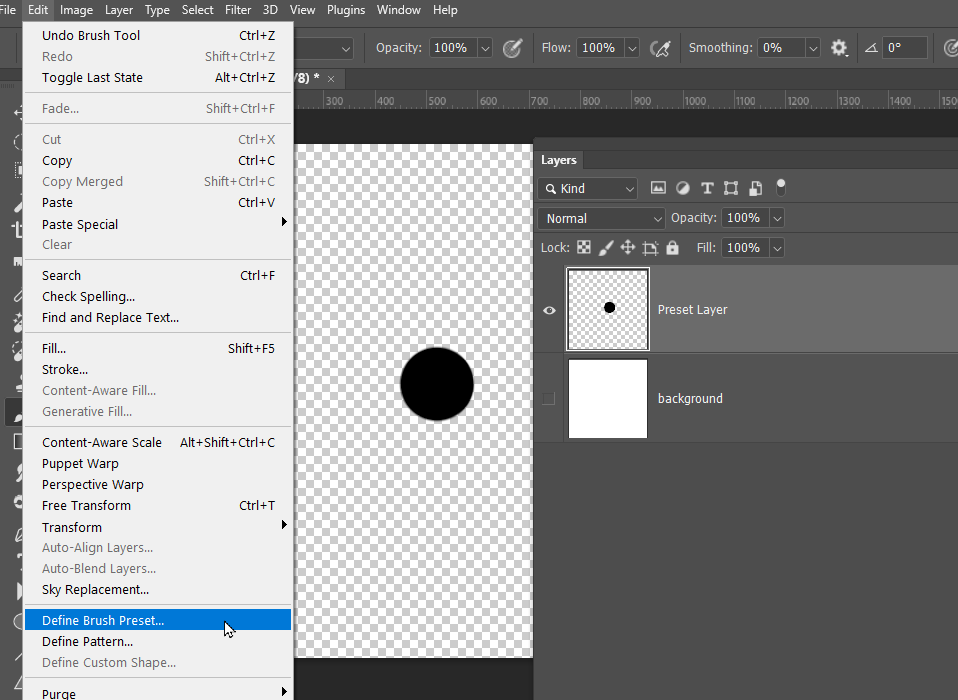The image size is (958, 700).
Task: Expand the Fill percentage dropdown
Action: (x=776, y=247)
